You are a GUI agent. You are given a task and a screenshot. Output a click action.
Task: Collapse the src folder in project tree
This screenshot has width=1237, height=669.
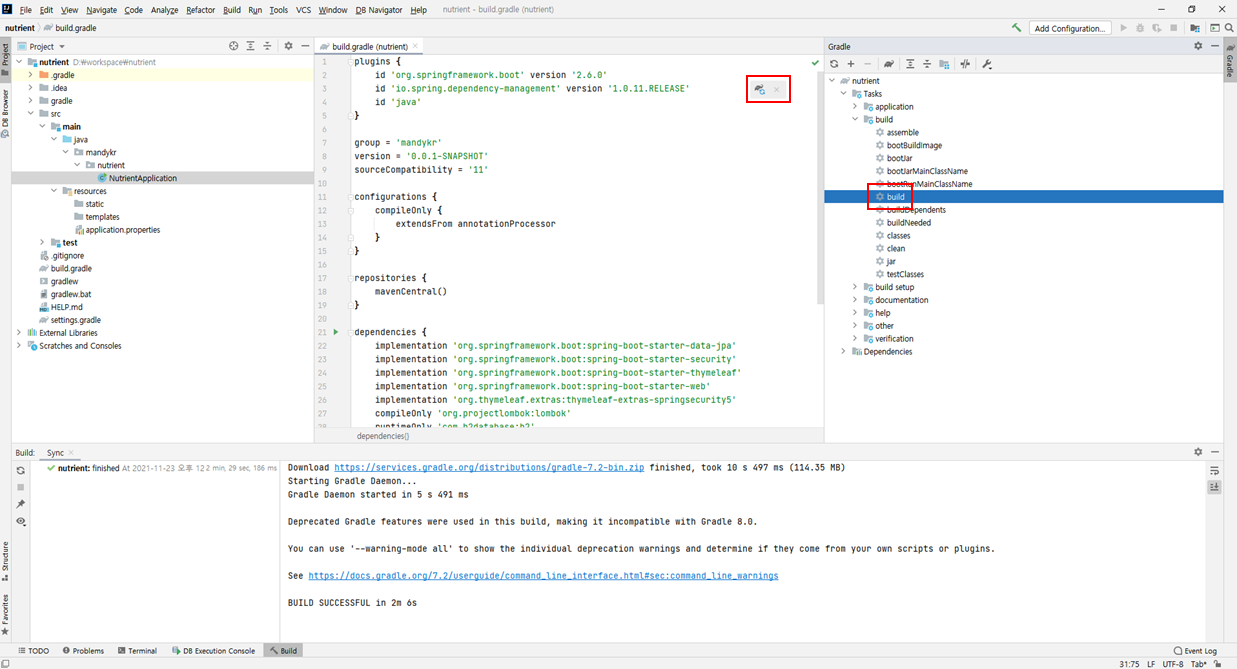(32, 114)
